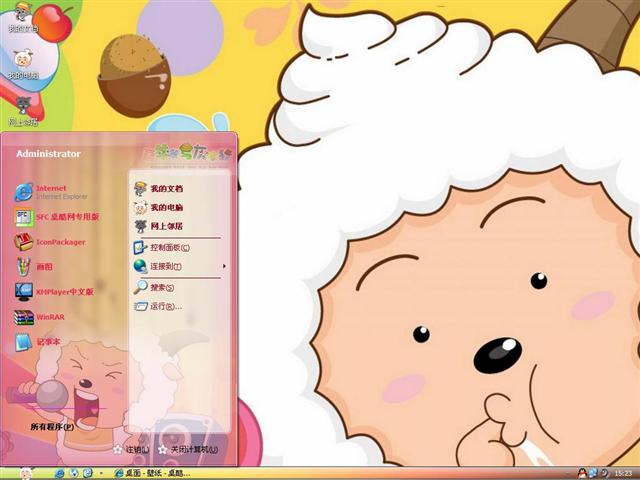The image size is (640, 480).
Task: Open the QQ penguin tray icon
Action: (x=581, y=473)
